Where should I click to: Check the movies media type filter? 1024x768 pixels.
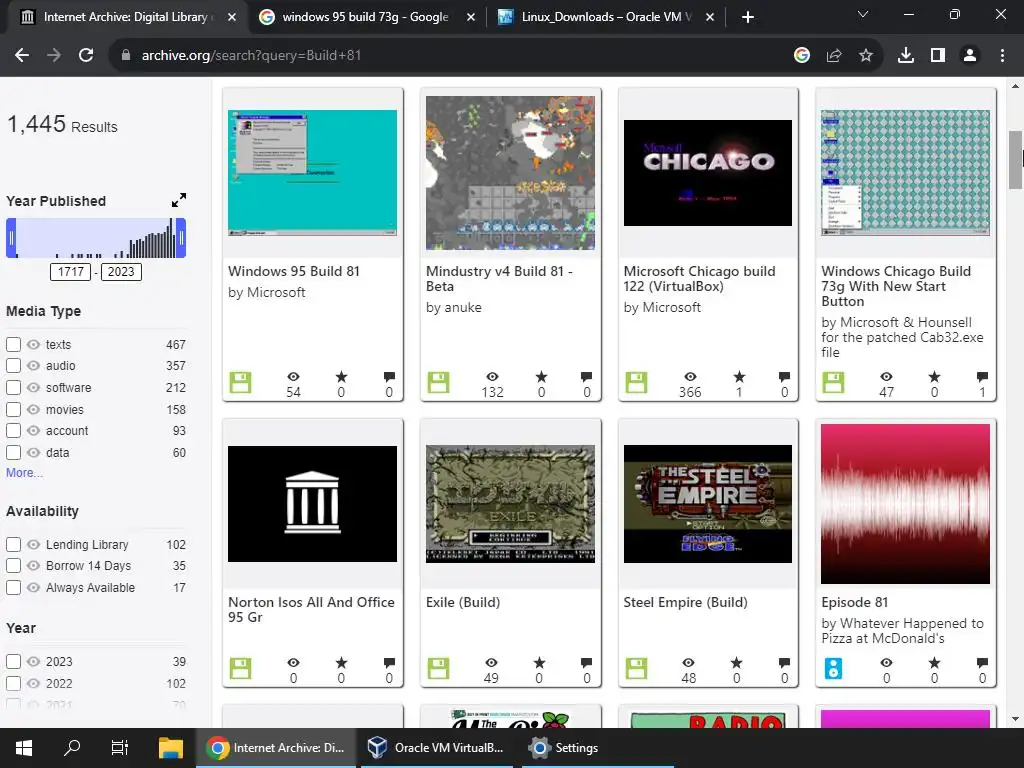coord(13,409)
